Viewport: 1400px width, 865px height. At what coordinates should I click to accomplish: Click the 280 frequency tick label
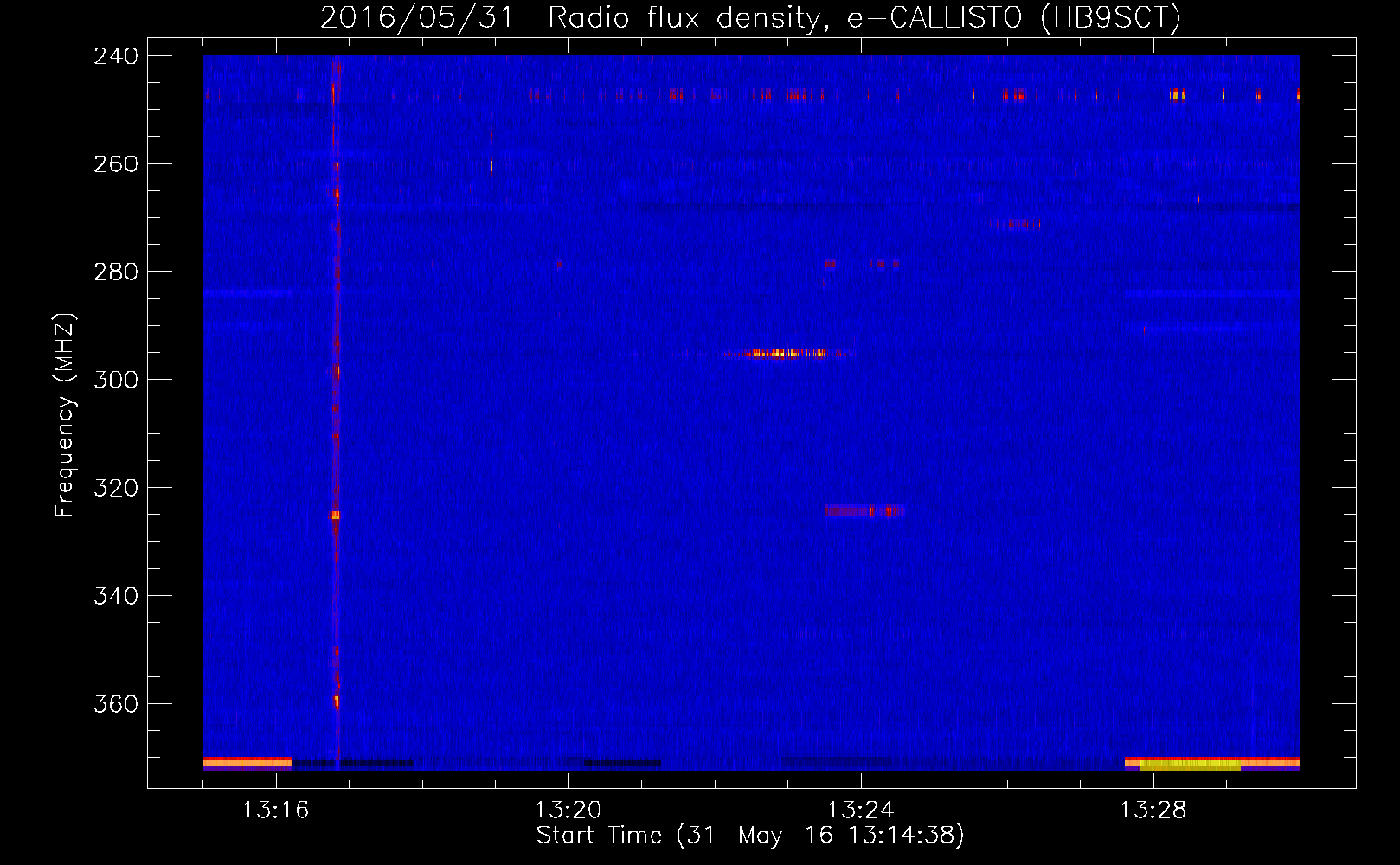116,272
